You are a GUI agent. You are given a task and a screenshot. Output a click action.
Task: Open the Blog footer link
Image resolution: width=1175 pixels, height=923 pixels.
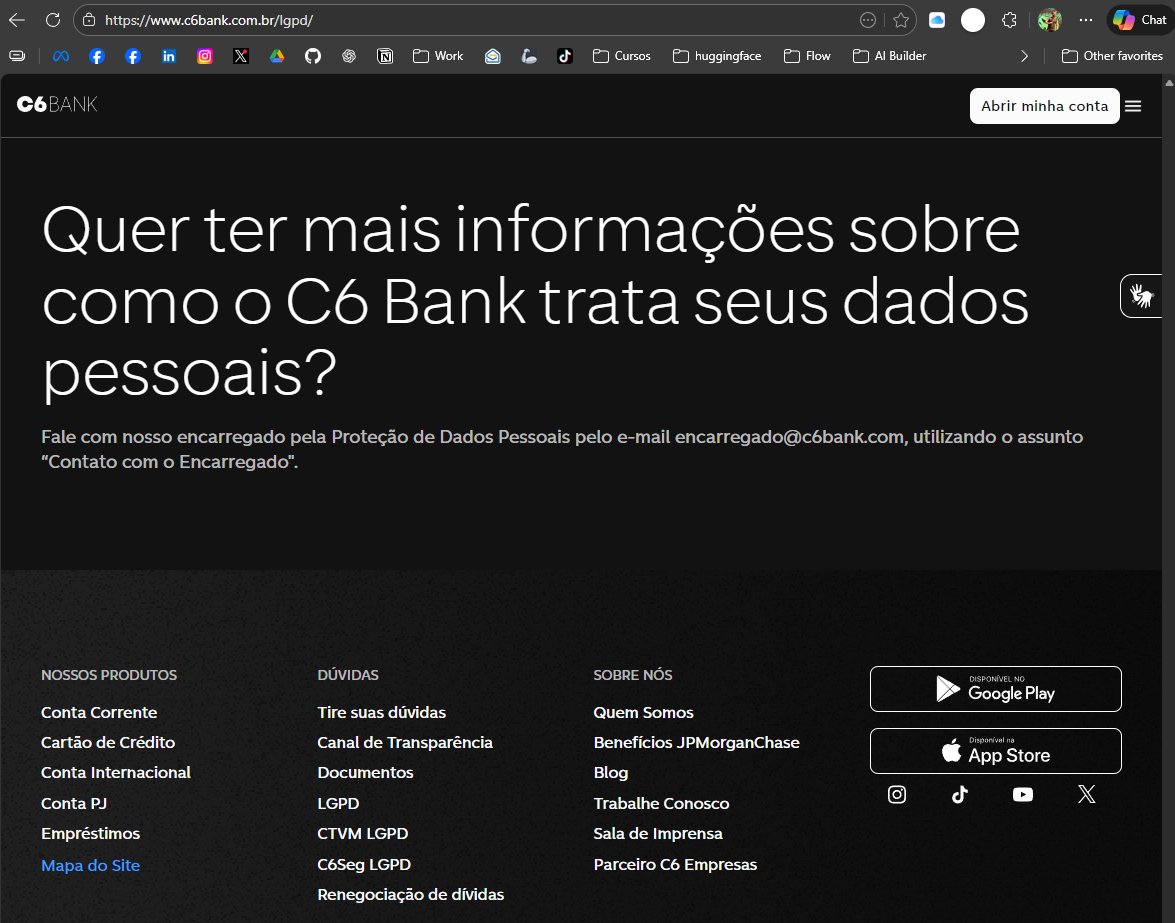(611, 772)
